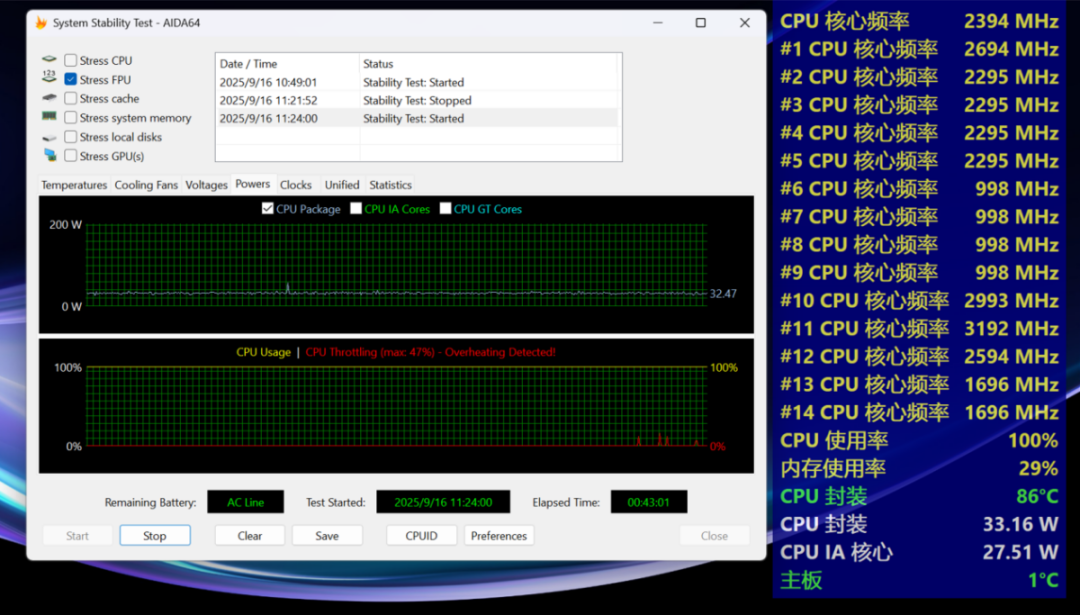Uncheck the Stress FPU checkbox
Screen dimensions: 1080x615
pos(70,79)
